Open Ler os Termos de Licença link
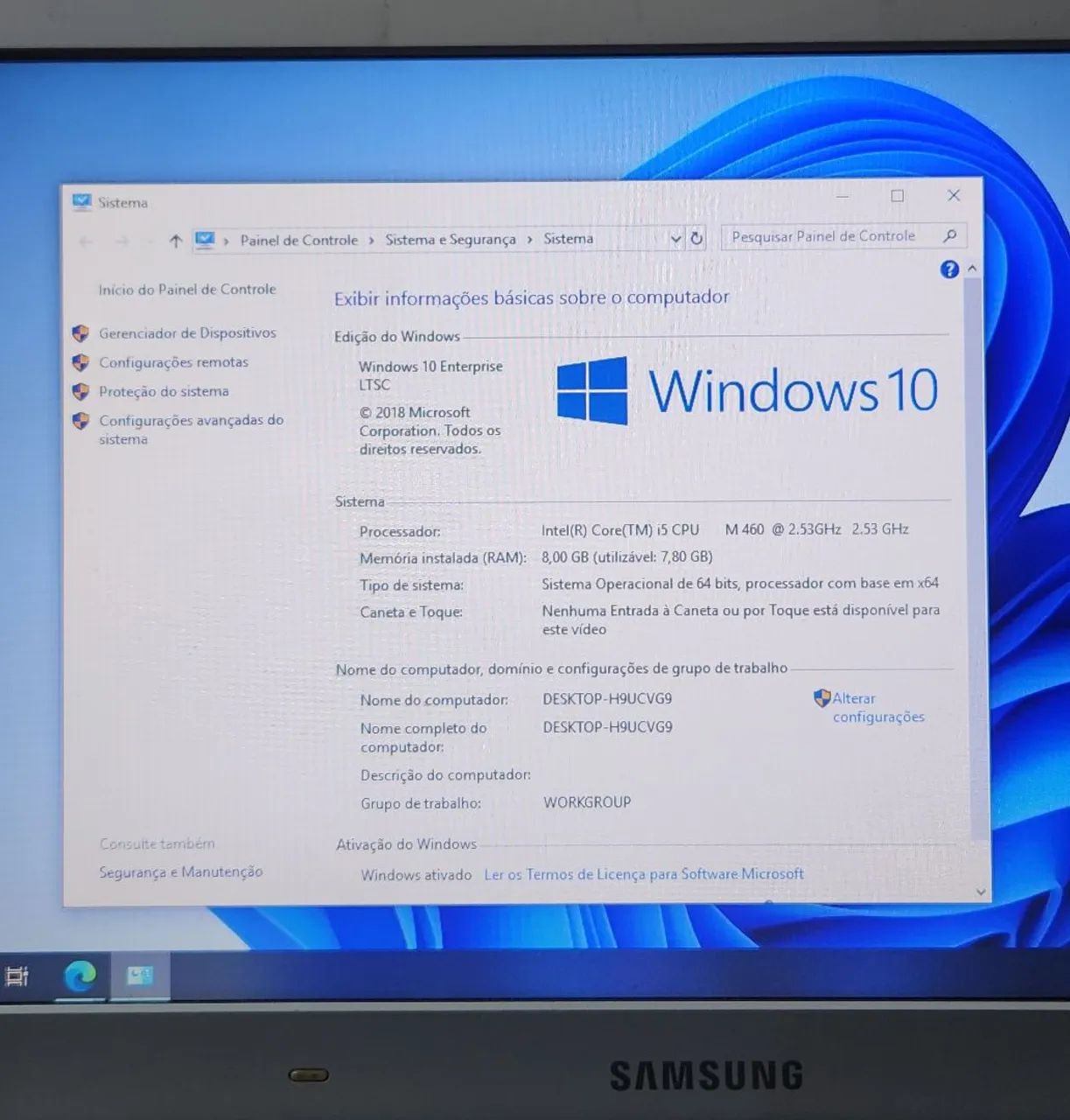The image size is (1070, 1120). (644, 874)
